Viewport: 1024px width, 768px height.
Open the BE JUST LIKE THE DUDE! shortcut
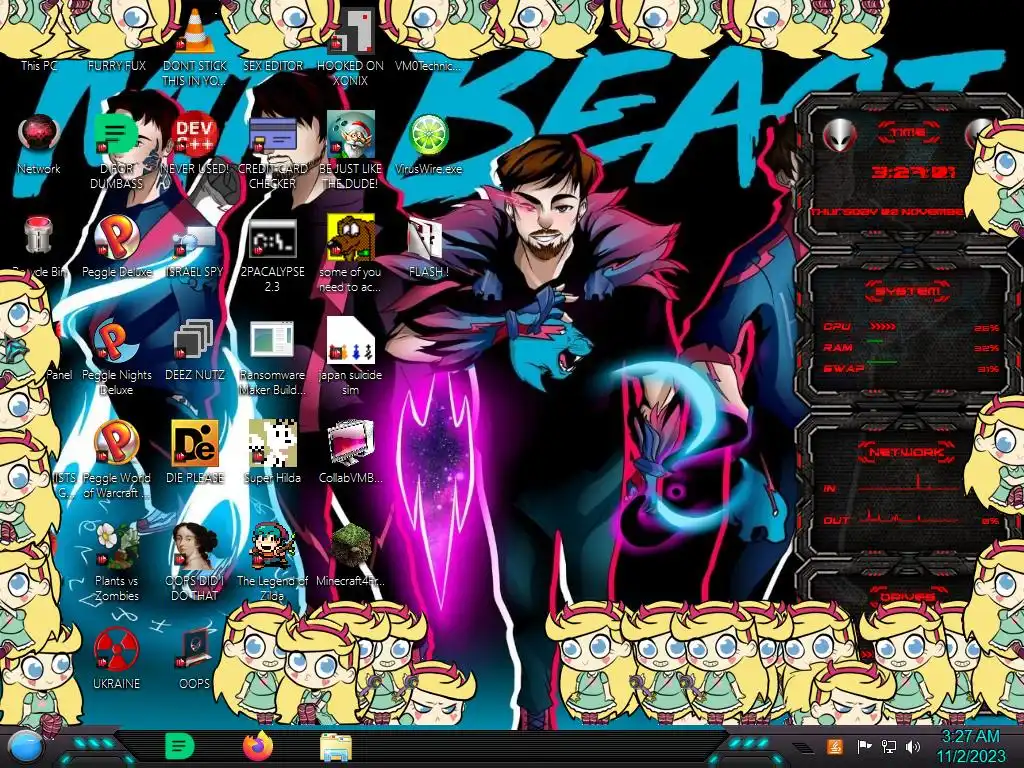(x=351, y=134)
